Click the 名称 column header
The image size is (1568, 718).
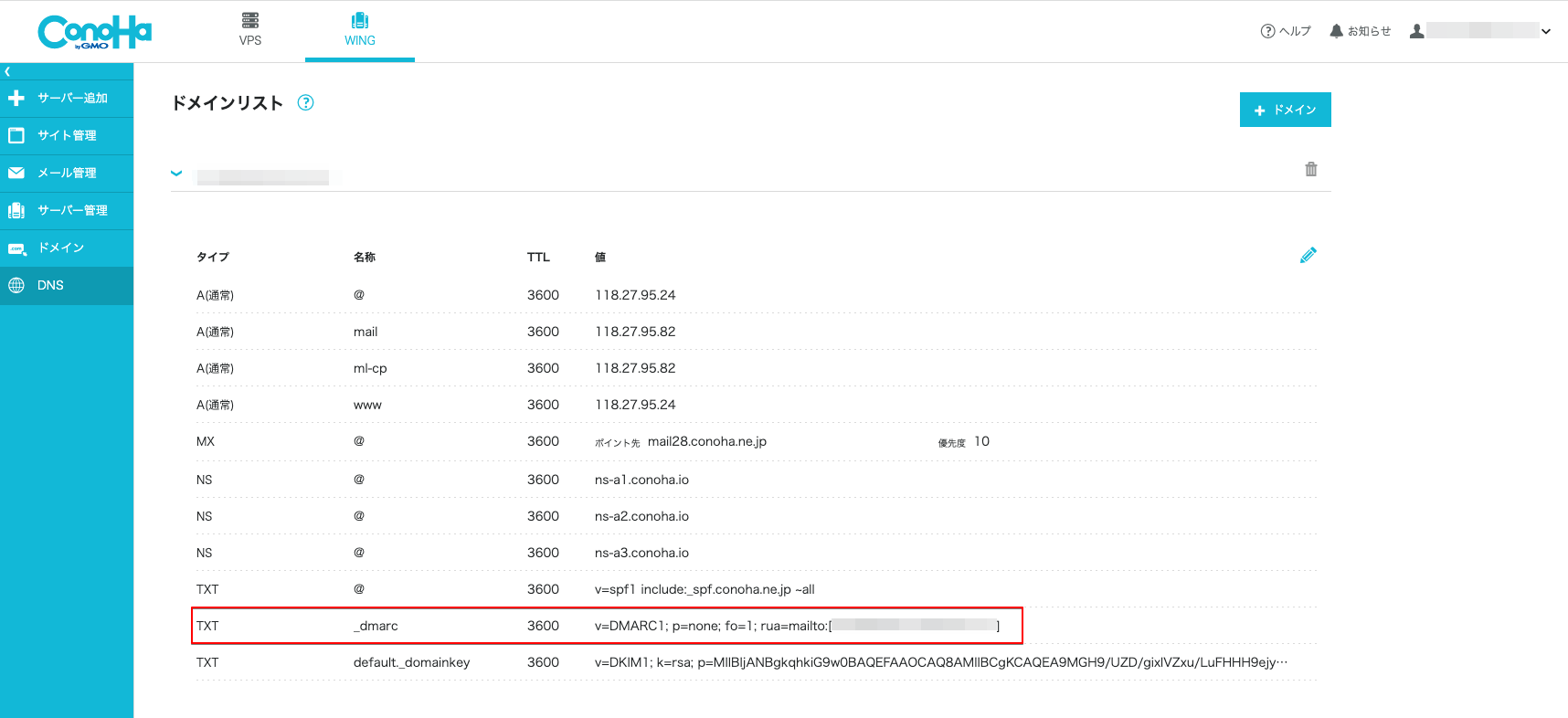(365, 257)
